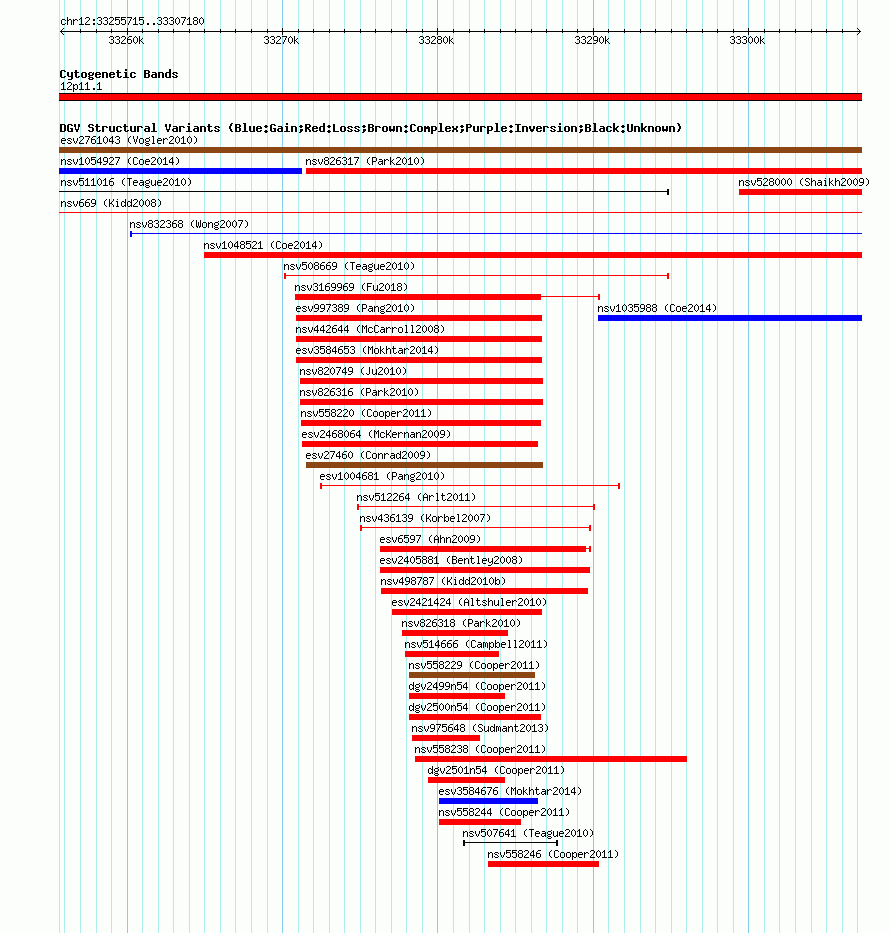The width and height of the screenshot is (890, 933).
Task: Select nsv442644 (McCarroll2008) label
Action: [370, 329]
